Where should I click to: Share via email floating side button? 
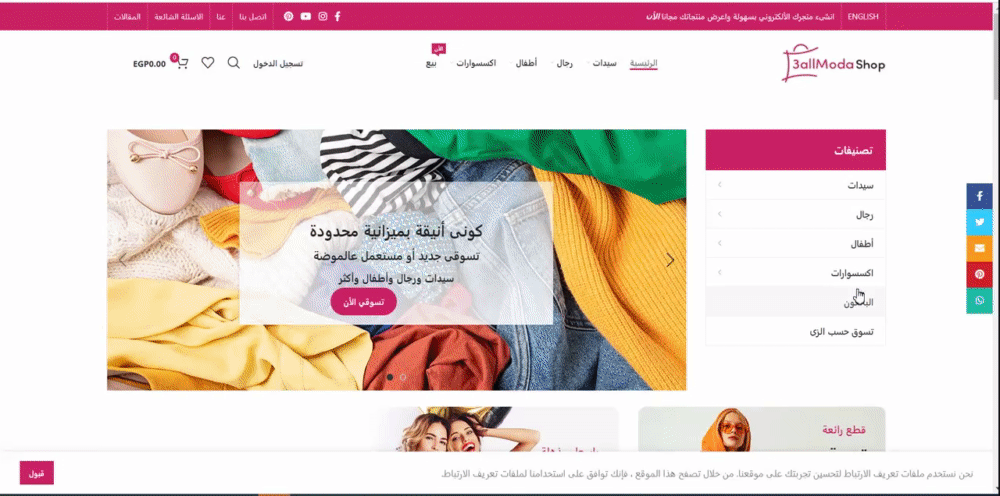(979, 249)
